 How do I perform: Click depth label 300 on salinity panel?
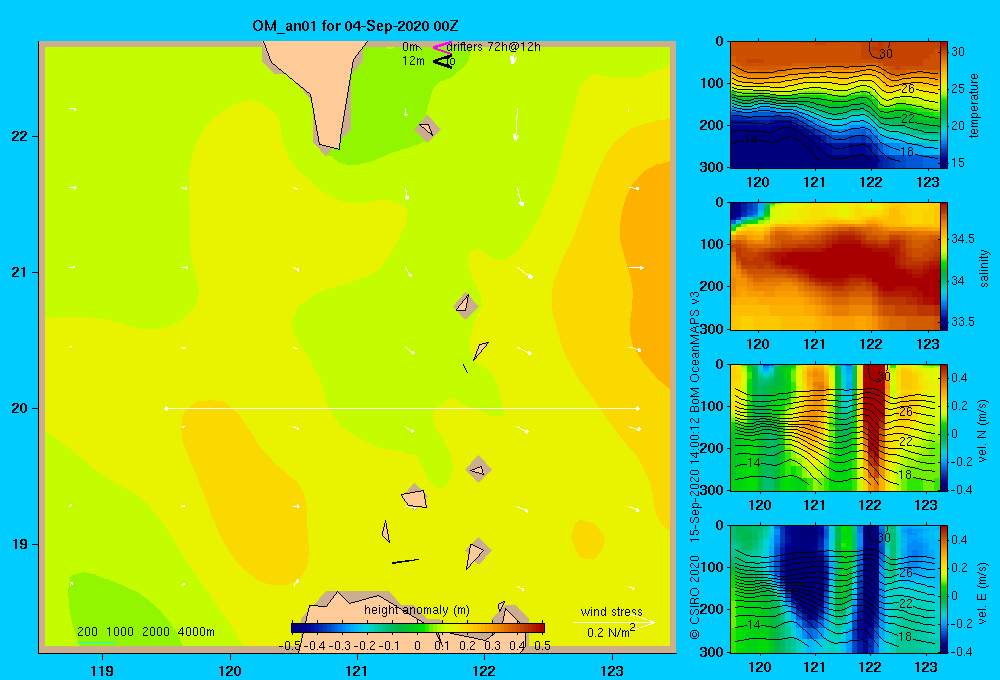tap(712, 329)
